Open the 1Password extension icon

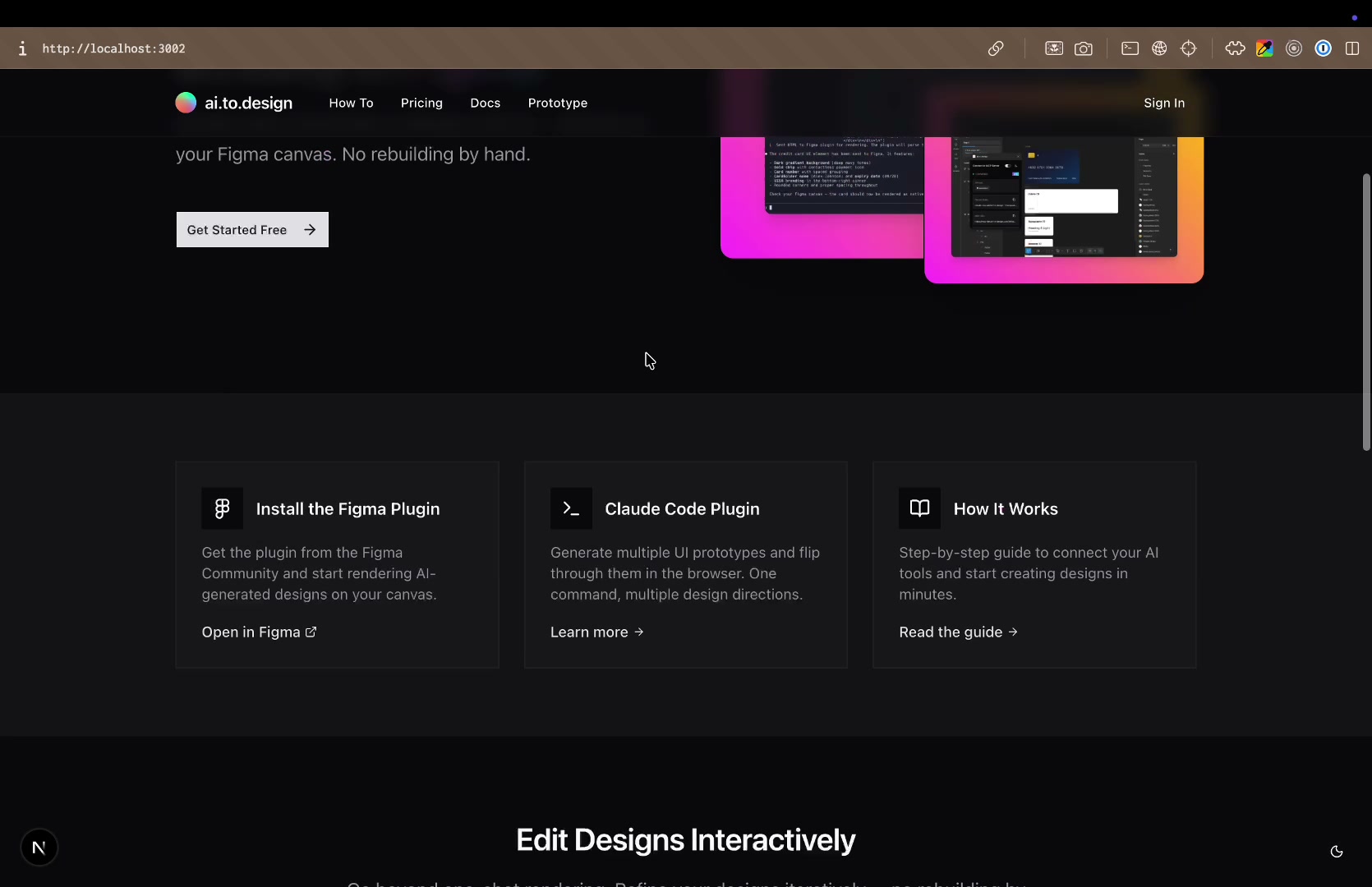click(1323, 48)
